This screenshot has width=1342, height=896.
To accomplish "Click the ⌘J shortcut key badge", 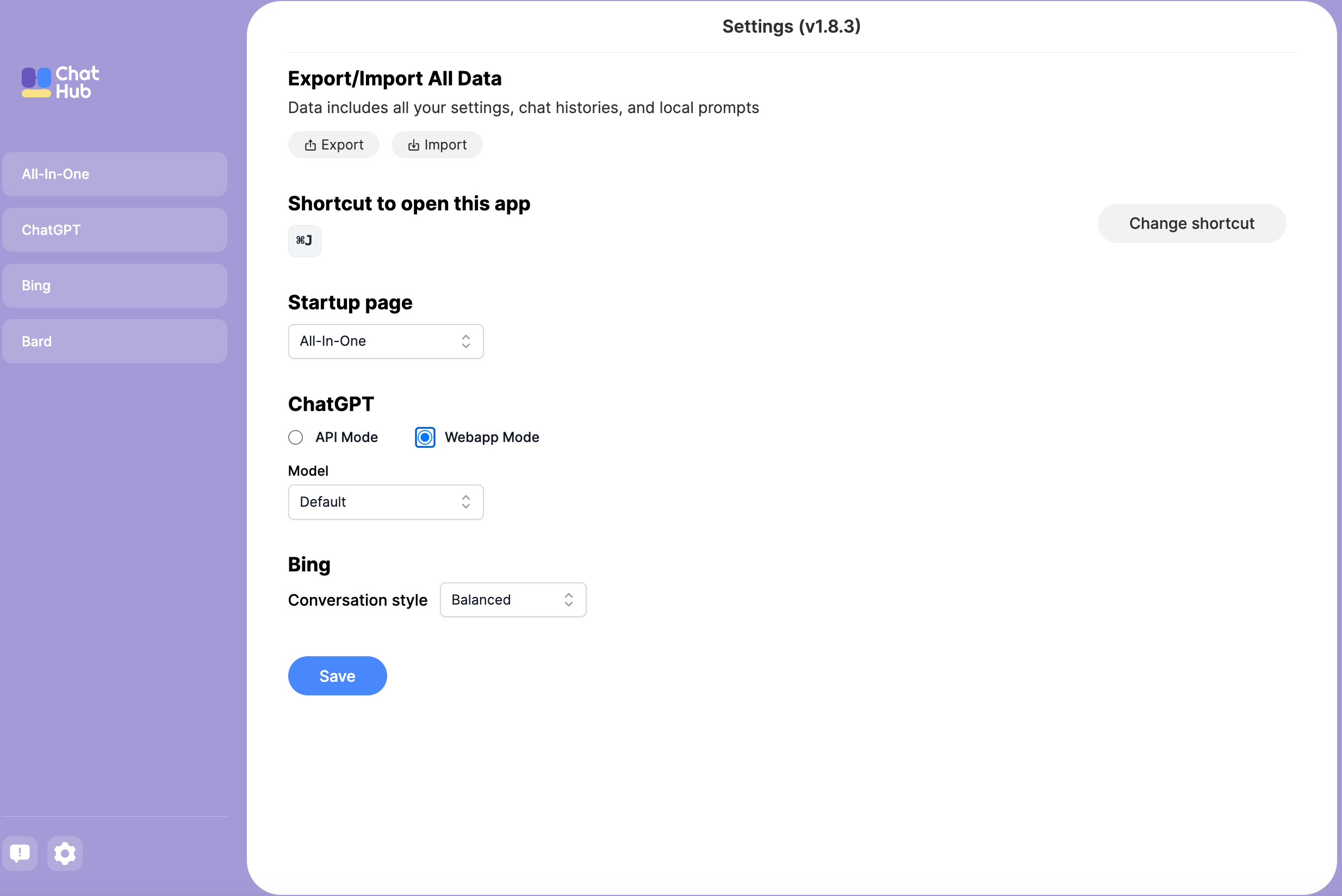I will 304,240.
